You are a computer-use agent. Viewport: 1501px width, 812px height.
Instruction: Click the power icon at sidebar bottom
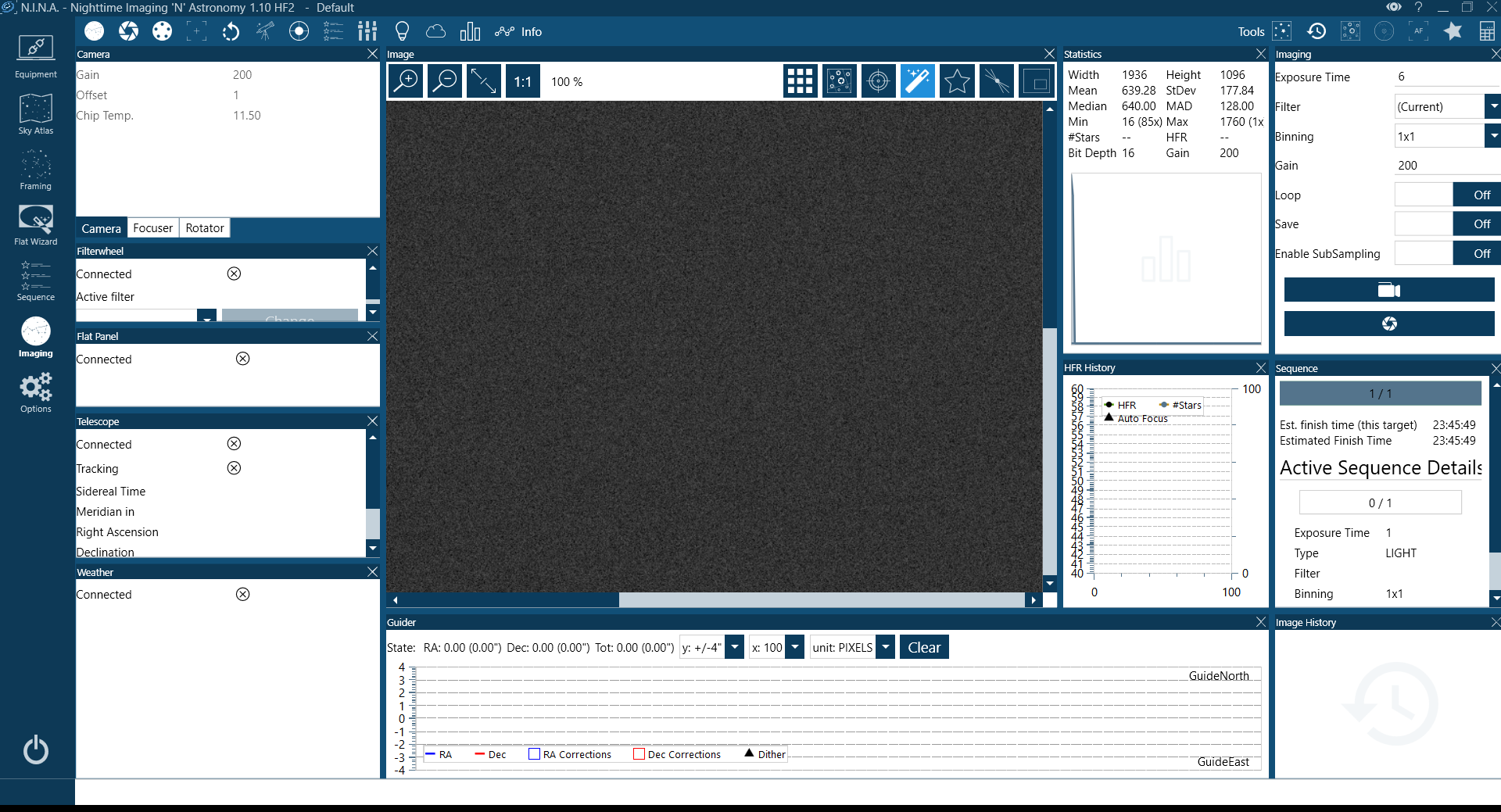coord(36,750)
